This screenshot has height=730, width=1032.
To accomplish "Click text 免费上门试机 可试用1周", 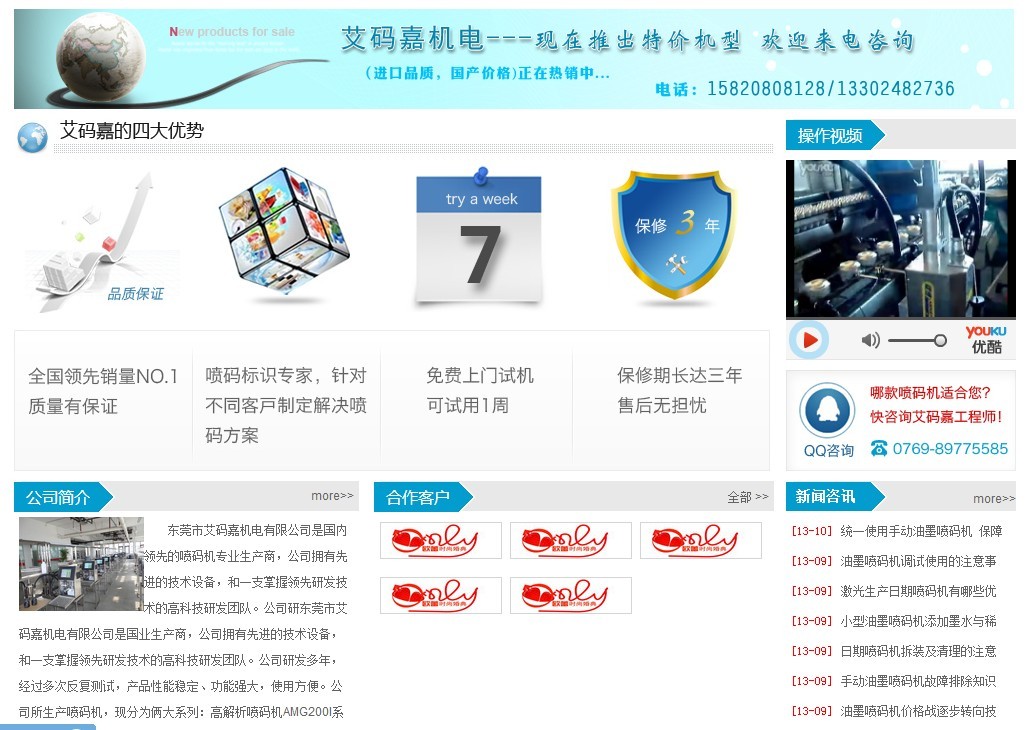I will [480, 390].
